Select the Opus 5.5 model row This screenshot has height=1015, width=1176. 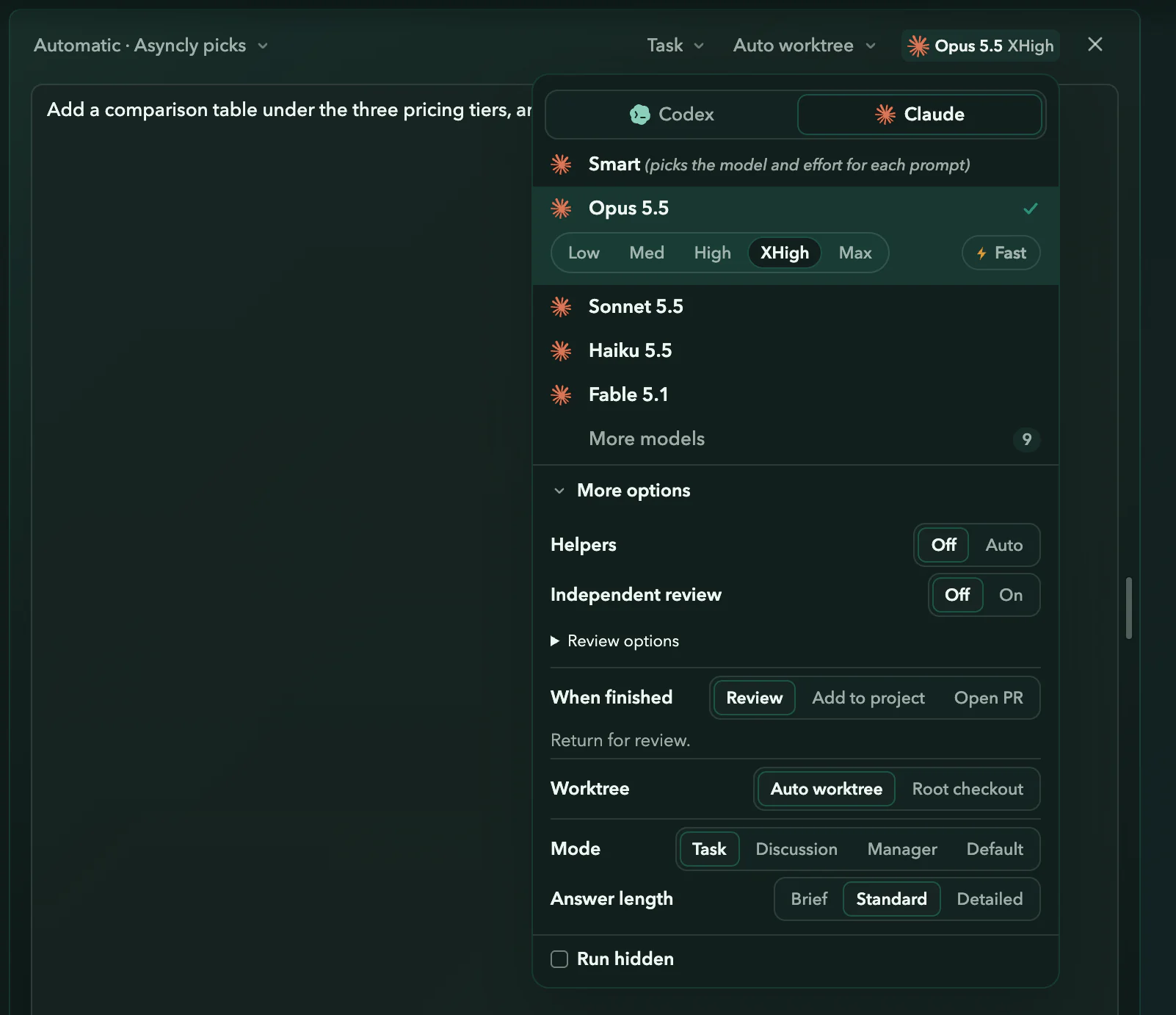[x=796, y=209]
